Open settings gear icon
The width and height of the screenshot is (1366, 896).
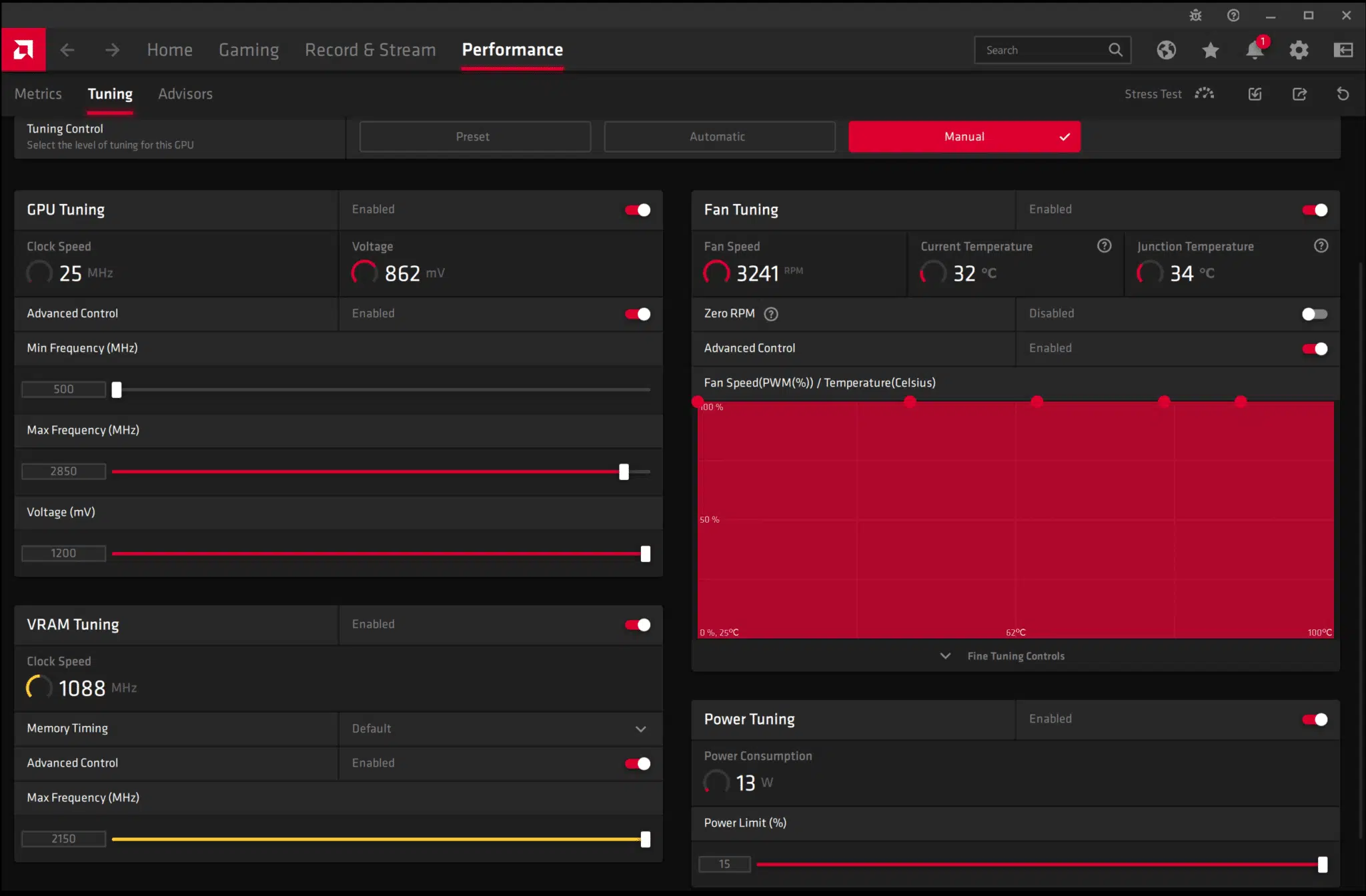[1299, 50]
